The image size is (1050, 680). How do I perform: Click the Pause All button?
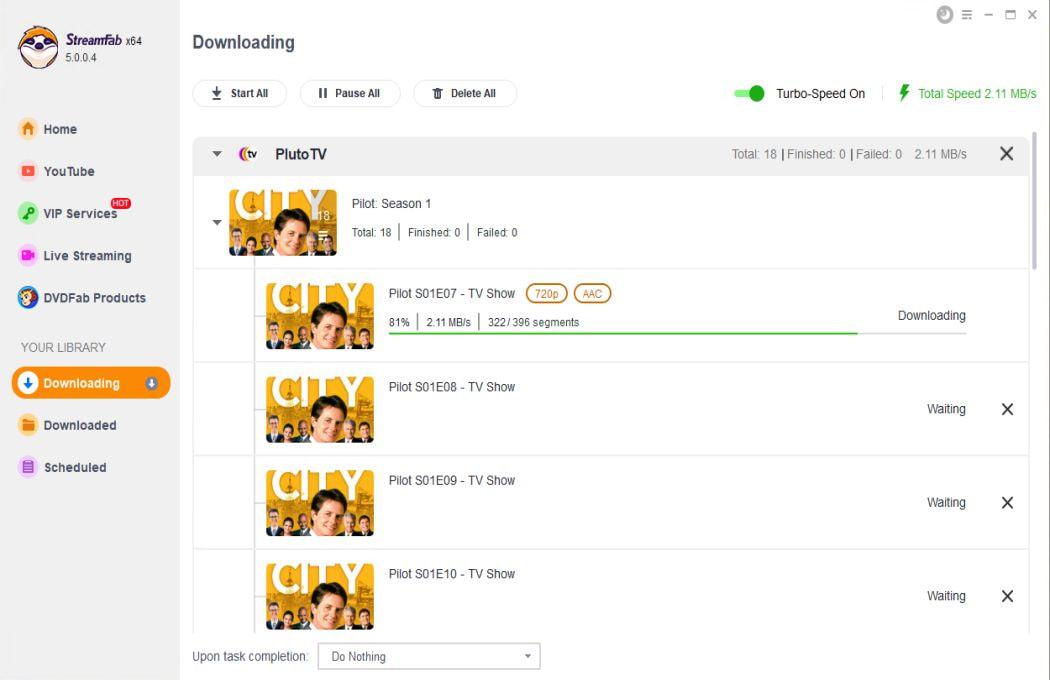(350, 93)
